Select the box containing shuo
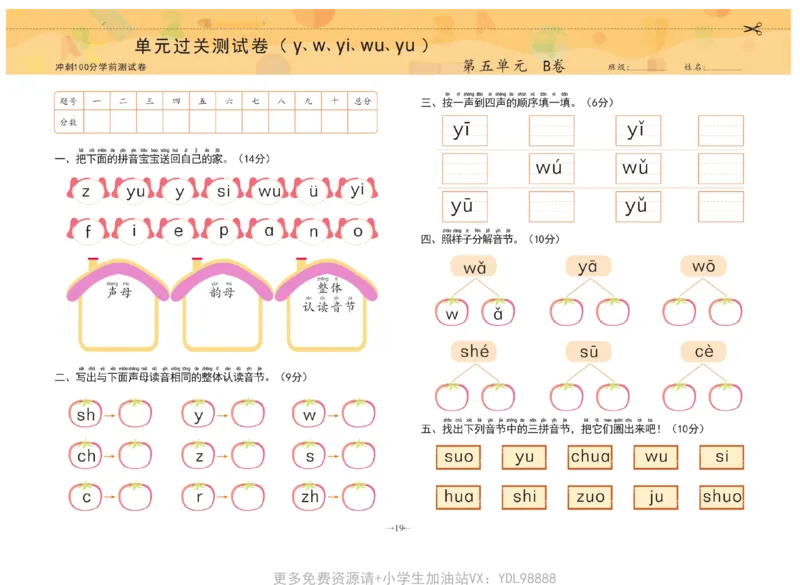 coord(722,497)
